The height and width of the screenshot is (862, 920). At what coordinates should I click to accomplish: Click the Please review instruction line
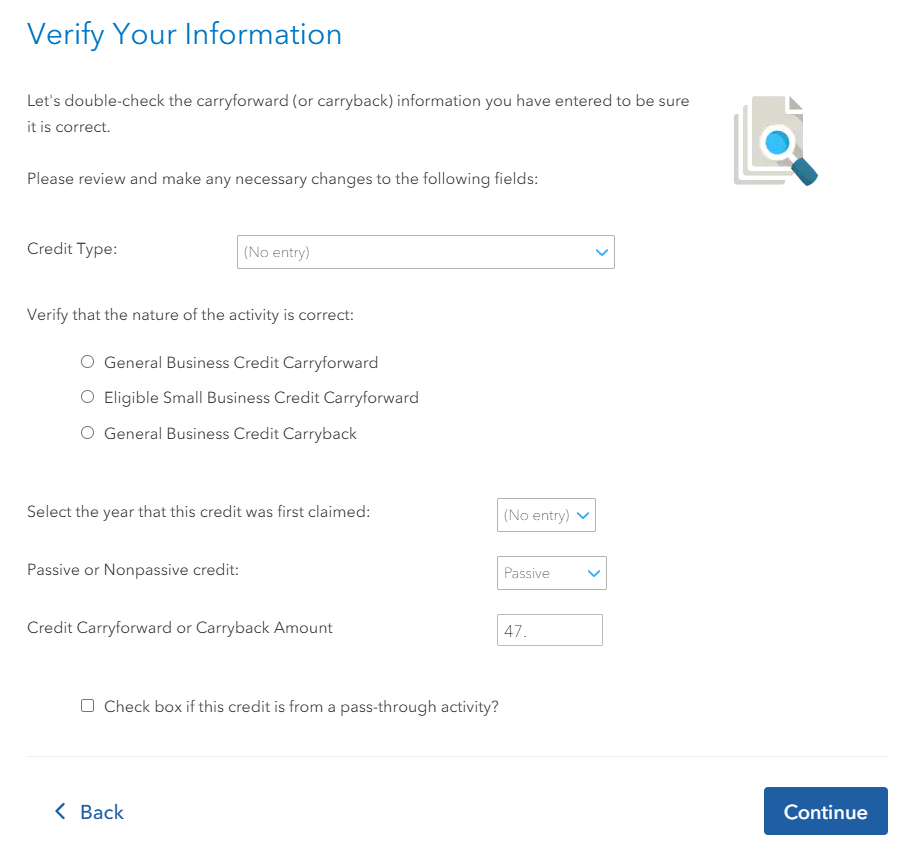pyautogui.click(x=282, y=179)
